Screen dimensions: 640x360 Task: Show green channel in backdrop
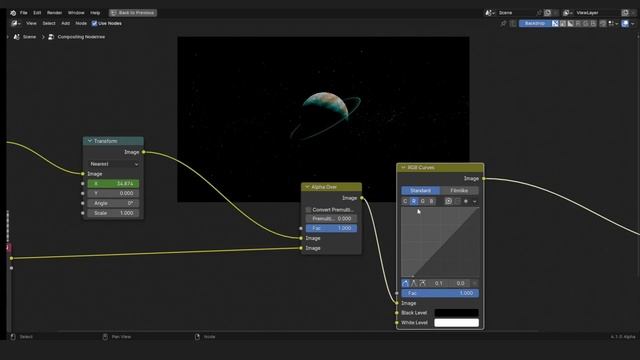click(x=586, y=23)
